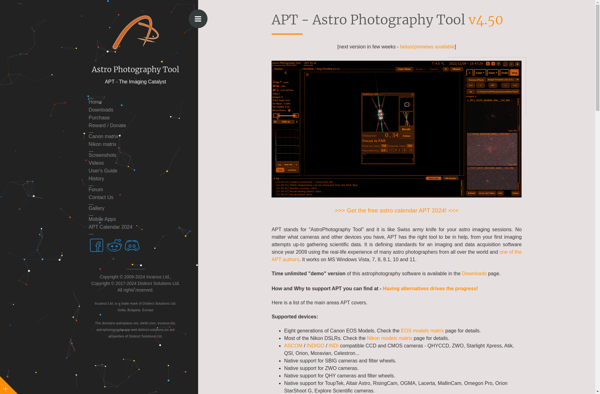Screen dimensions: 600x394
Task: Open the Discord server icon
Action: [x=132, y=246]
